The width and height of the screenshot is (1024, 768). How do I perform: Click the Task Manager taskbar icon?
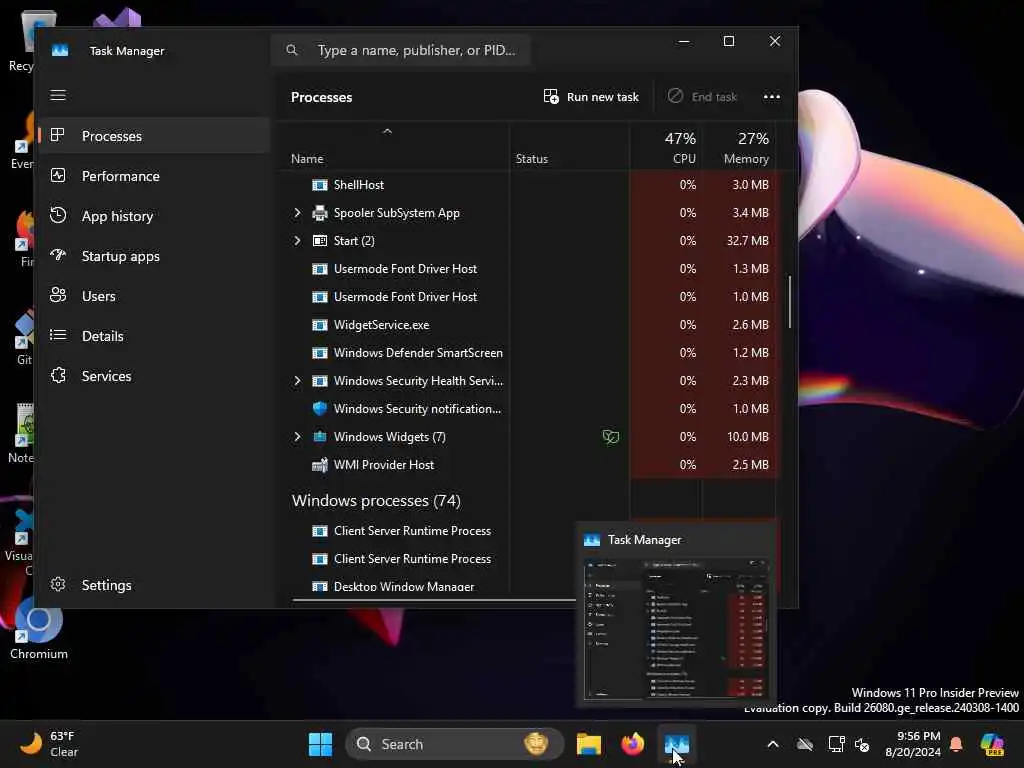[x=676, y=744]
